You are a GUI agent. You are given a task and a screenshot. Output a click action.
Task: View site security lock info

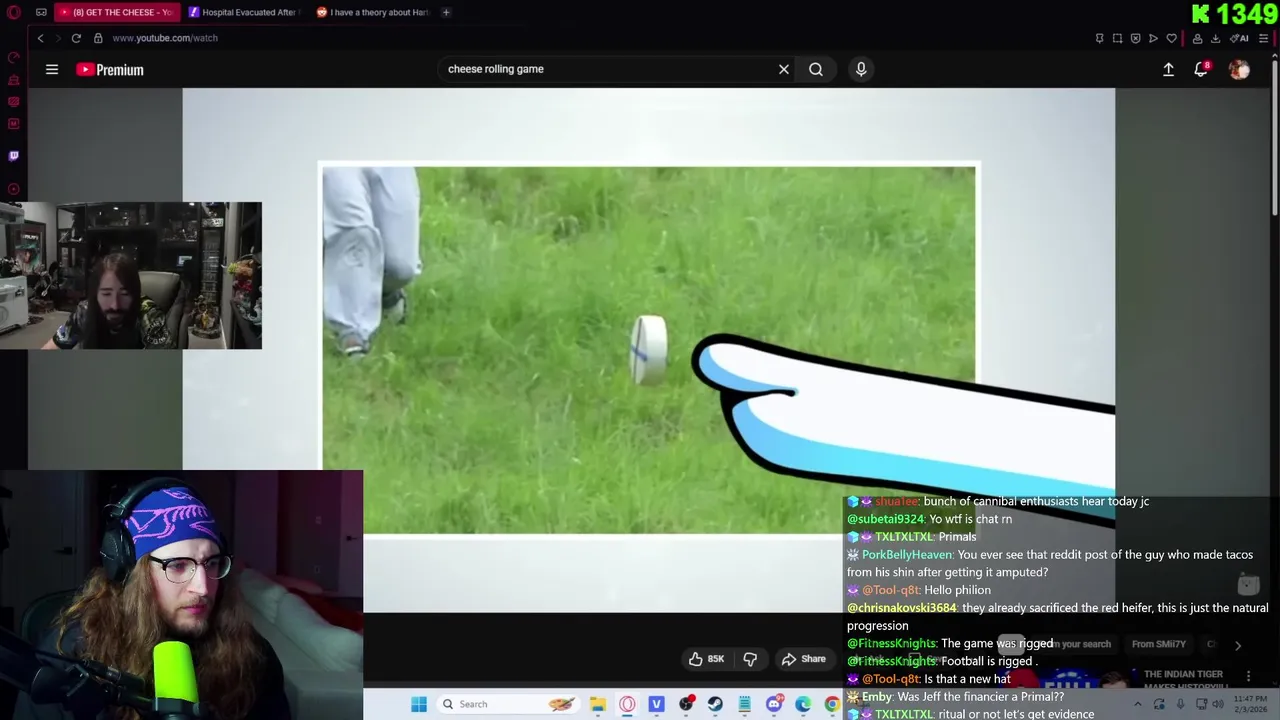(98, 38)
